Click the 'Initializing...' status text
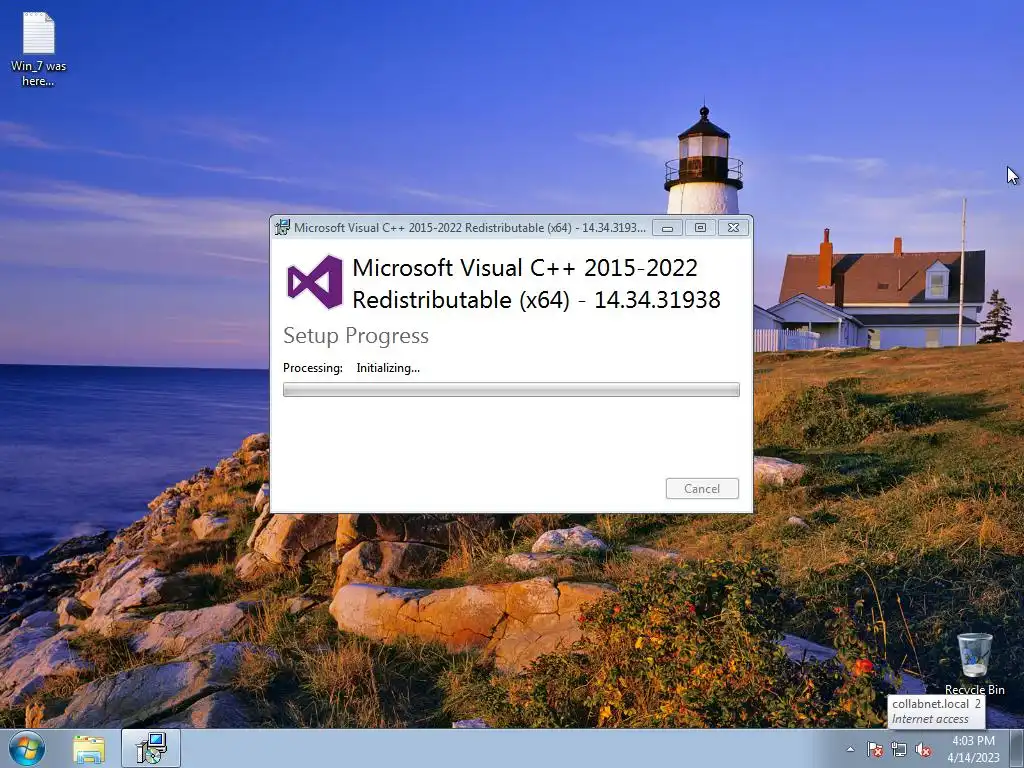Viewport: 1024px width, 768px height. [388, 368]
